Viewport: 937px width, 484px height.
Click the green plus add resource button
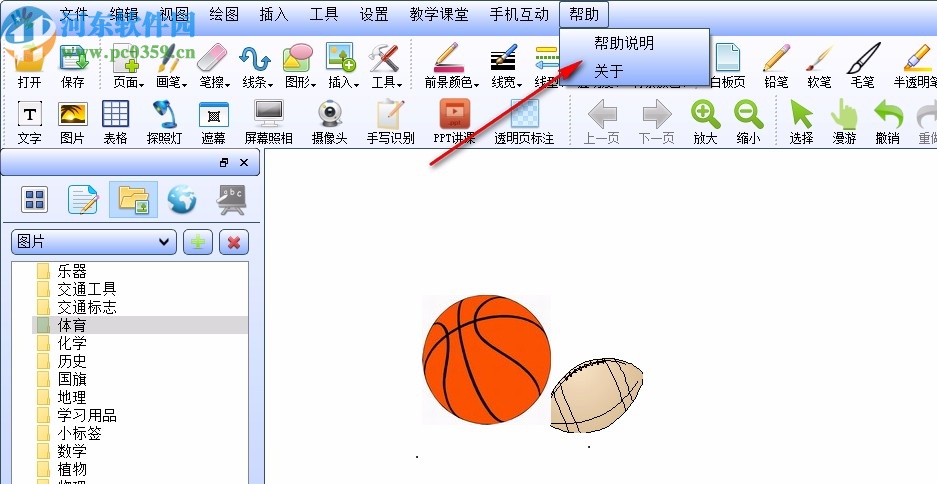[198, 242]
